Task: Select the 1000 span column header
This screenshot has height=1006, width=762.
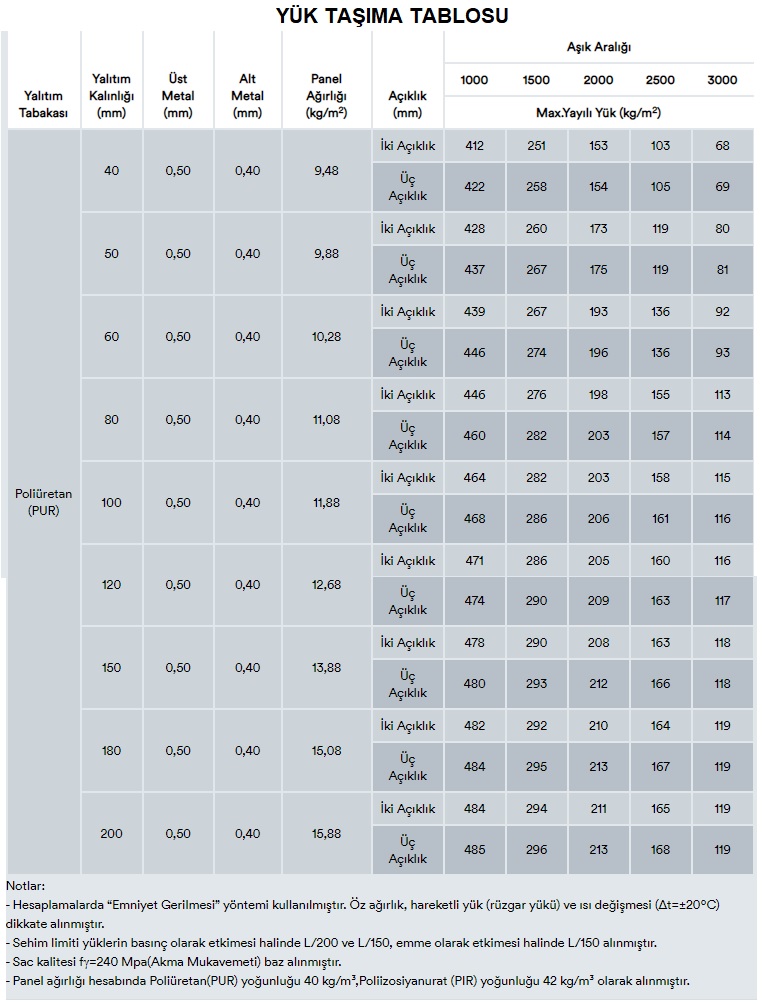Action: coord(474,80)
